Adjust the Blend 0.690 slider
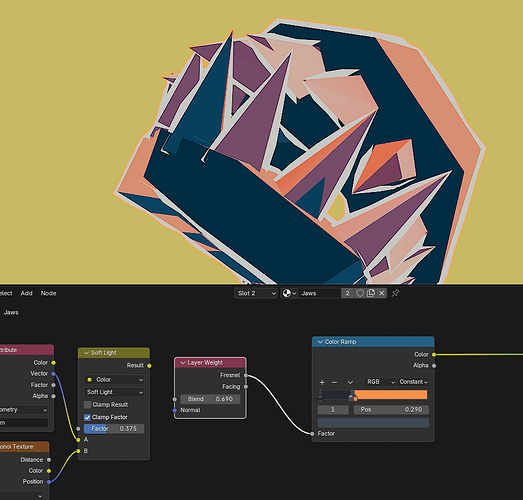The image size is (523, 500). 210,399
